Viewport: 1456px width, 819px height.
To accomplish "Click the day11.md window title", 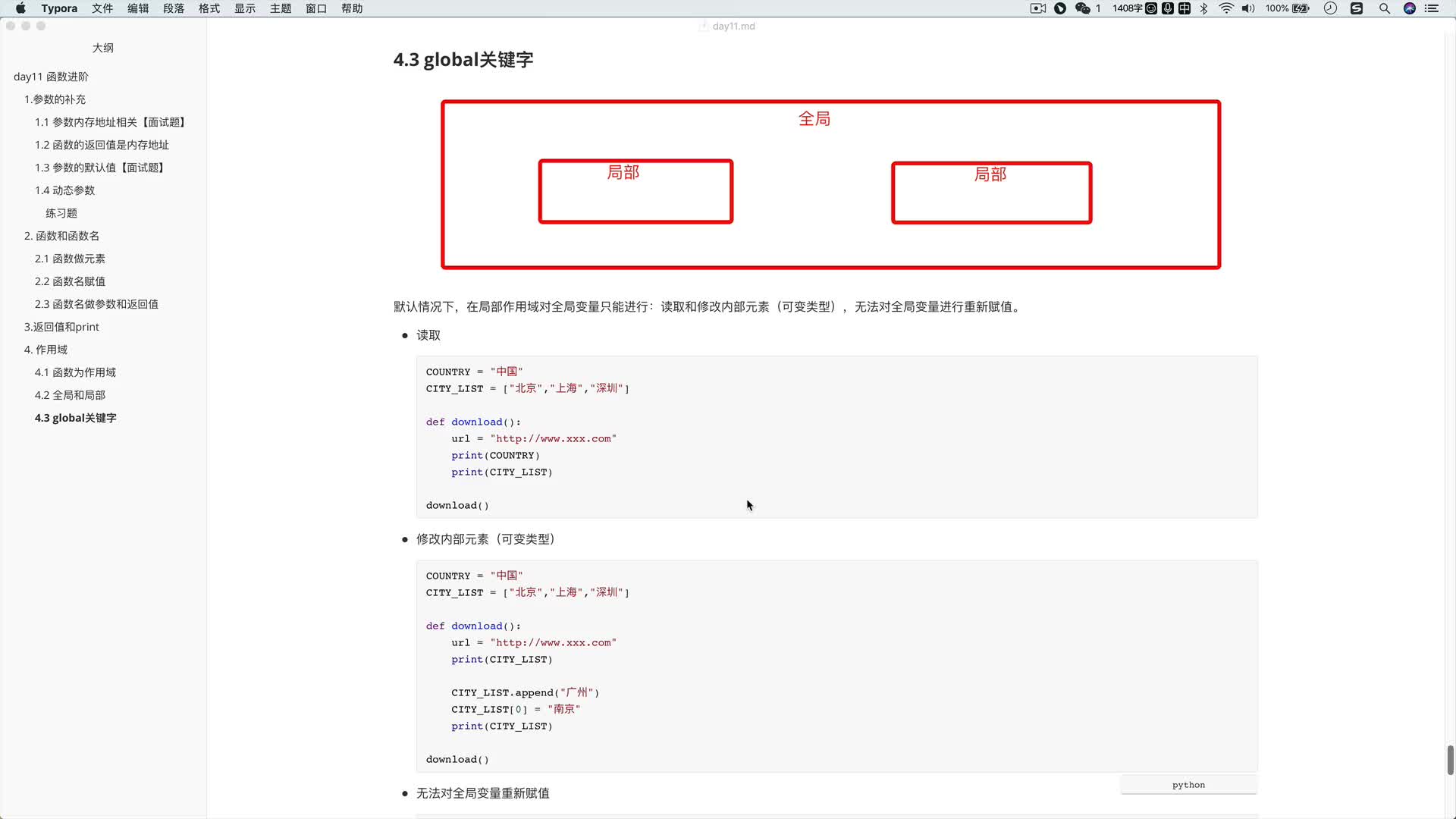I will tap(733, 26).
